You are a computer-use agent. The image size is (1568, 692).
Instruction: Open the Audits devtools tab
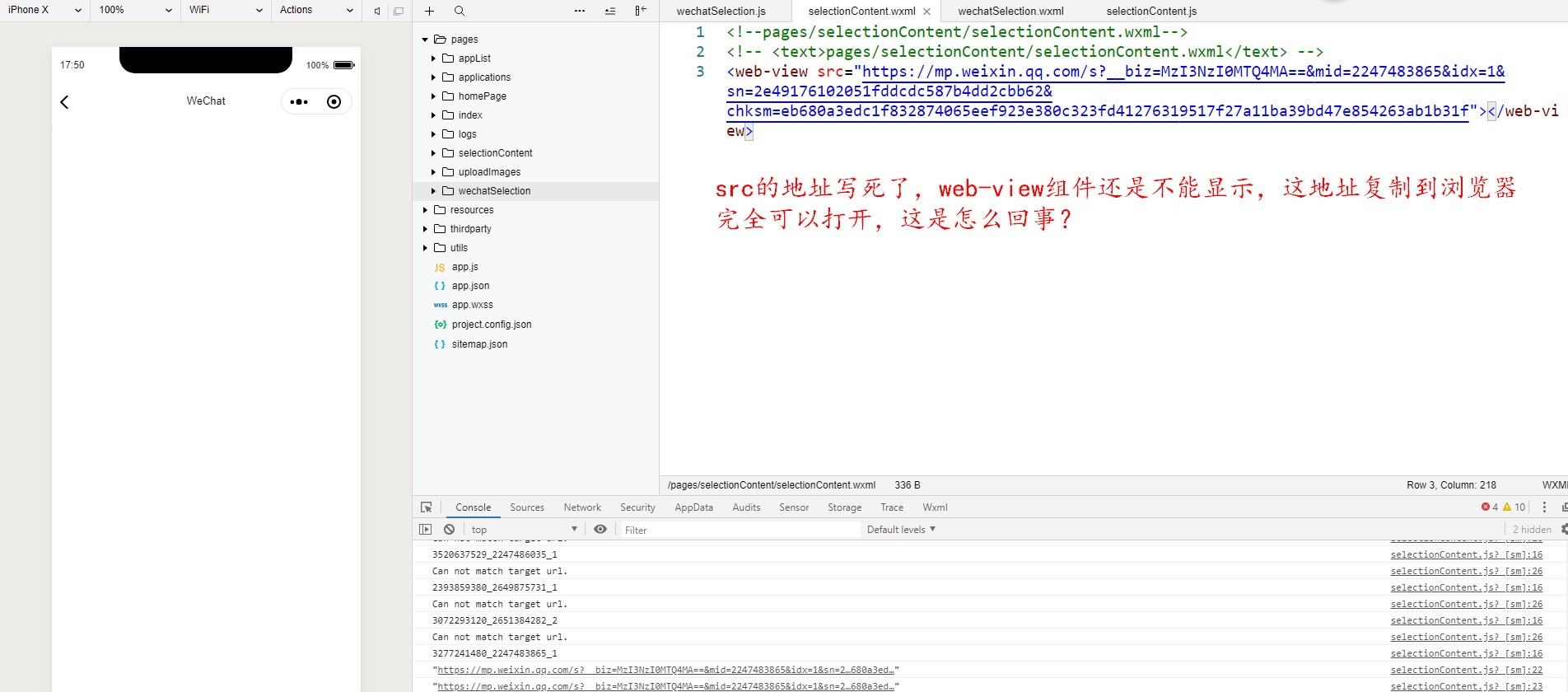tap(746, 507)
